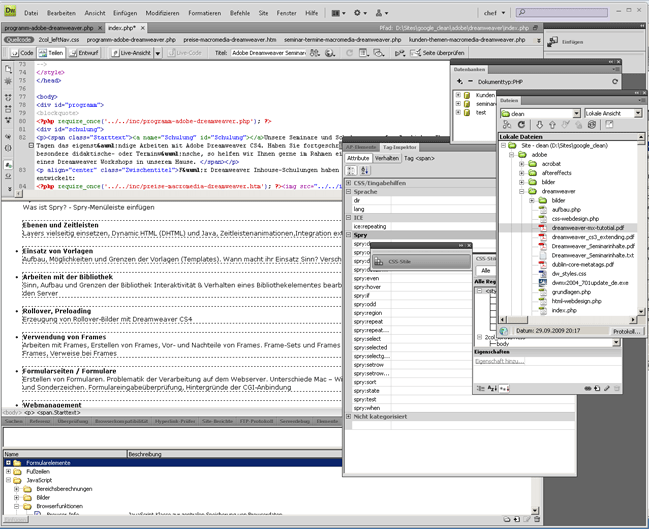The width and height of the screenshot is (649, 529).
Task: Expand Nicht kategorisiert category
Action: [x=349, y=416]
